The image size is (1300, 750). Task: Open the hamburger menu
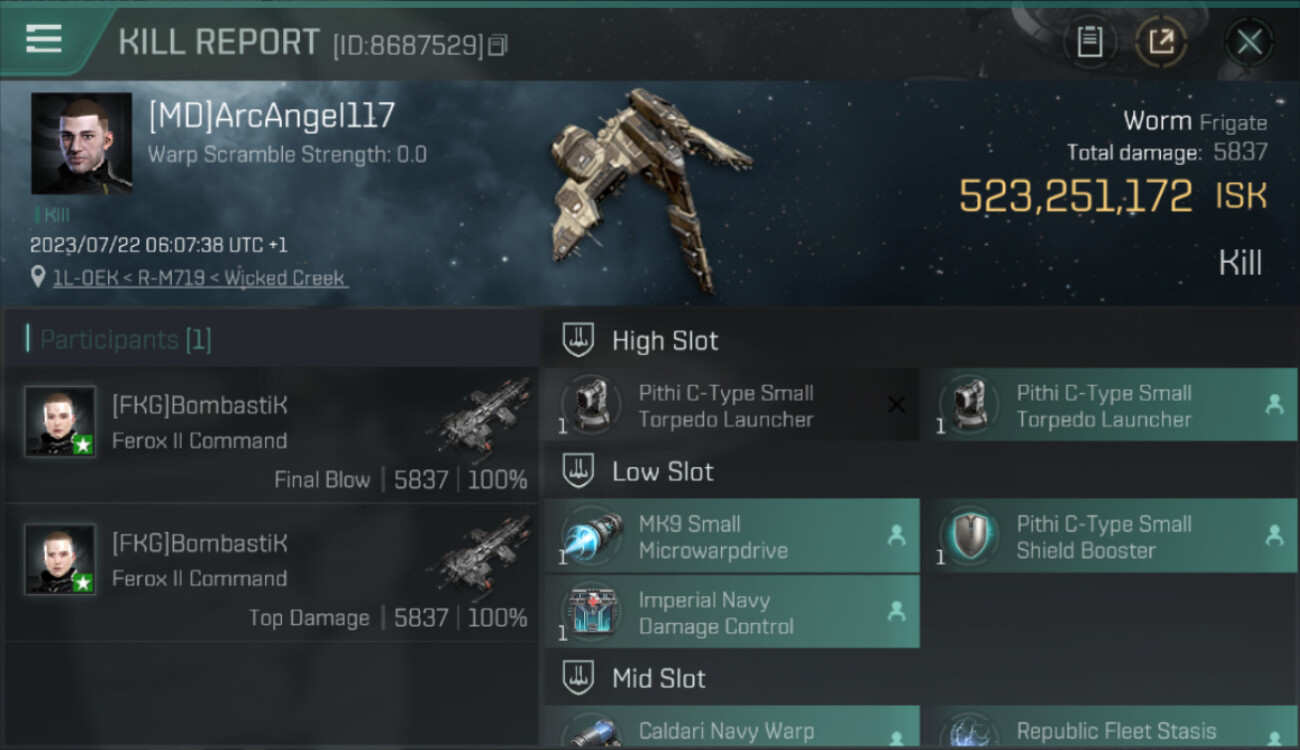(44, 39)
